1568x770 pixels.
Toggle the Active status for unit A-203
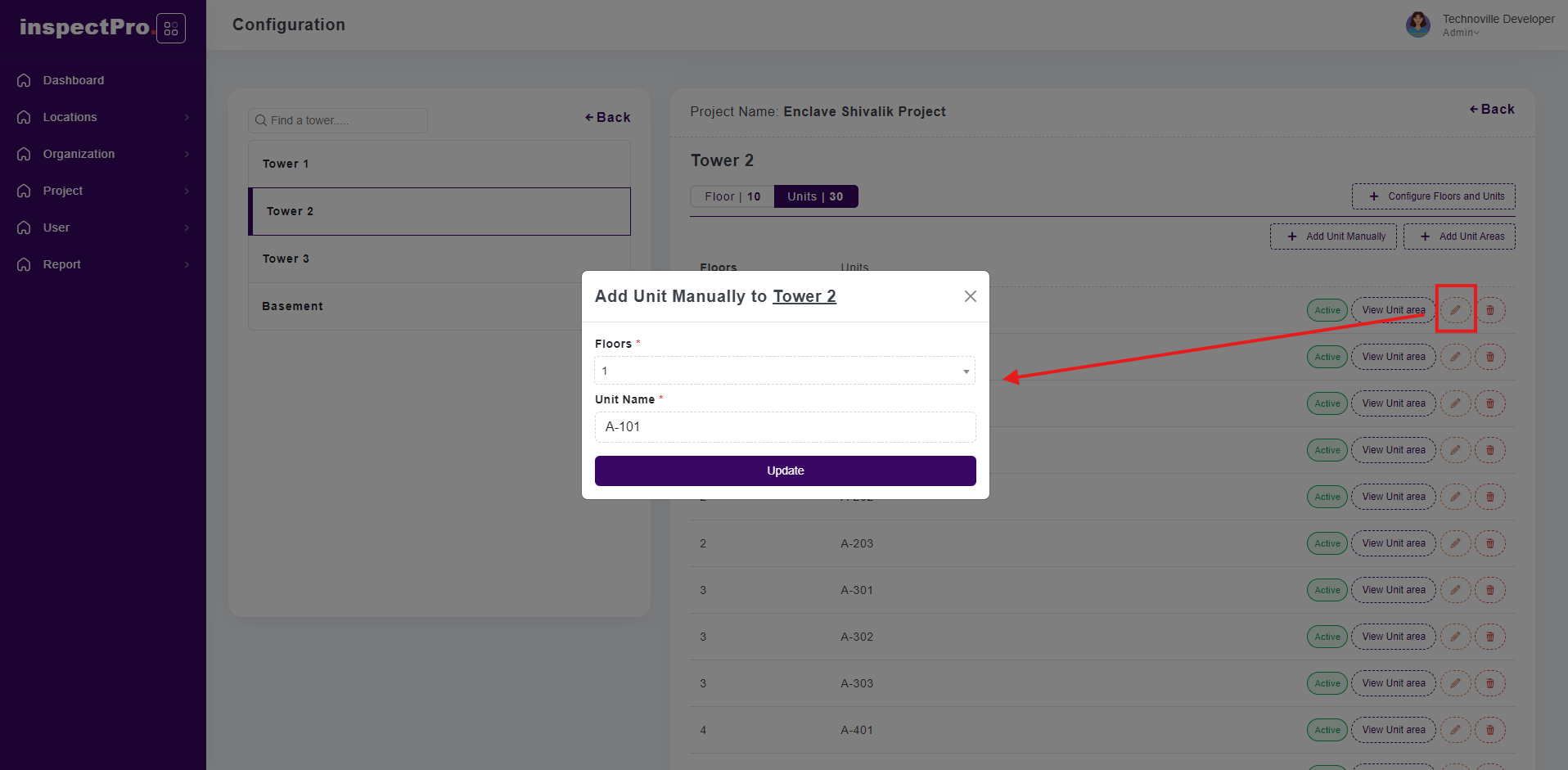[1327, 543]
